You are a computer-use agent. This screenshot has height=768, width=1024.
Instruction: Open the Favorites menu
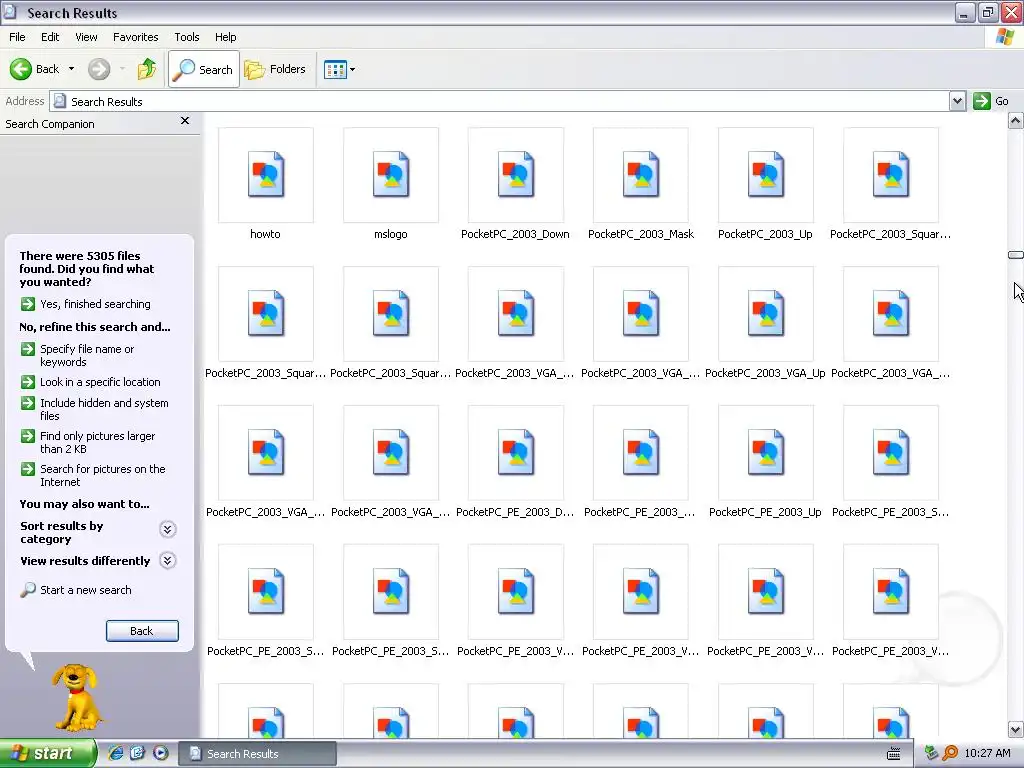coord(135,37)
